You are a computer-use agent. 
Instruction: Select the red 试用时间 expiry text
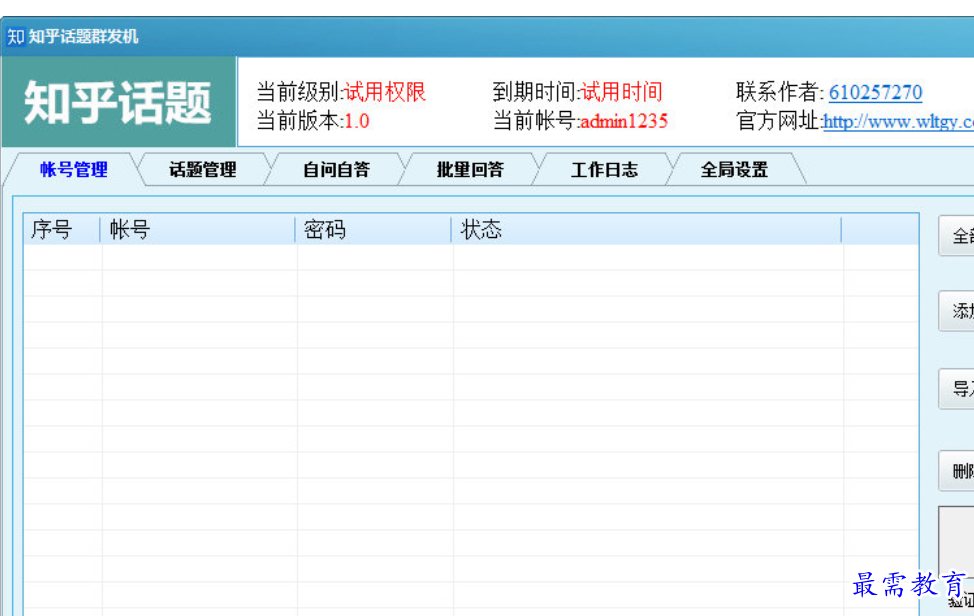(x=621, y=92)
